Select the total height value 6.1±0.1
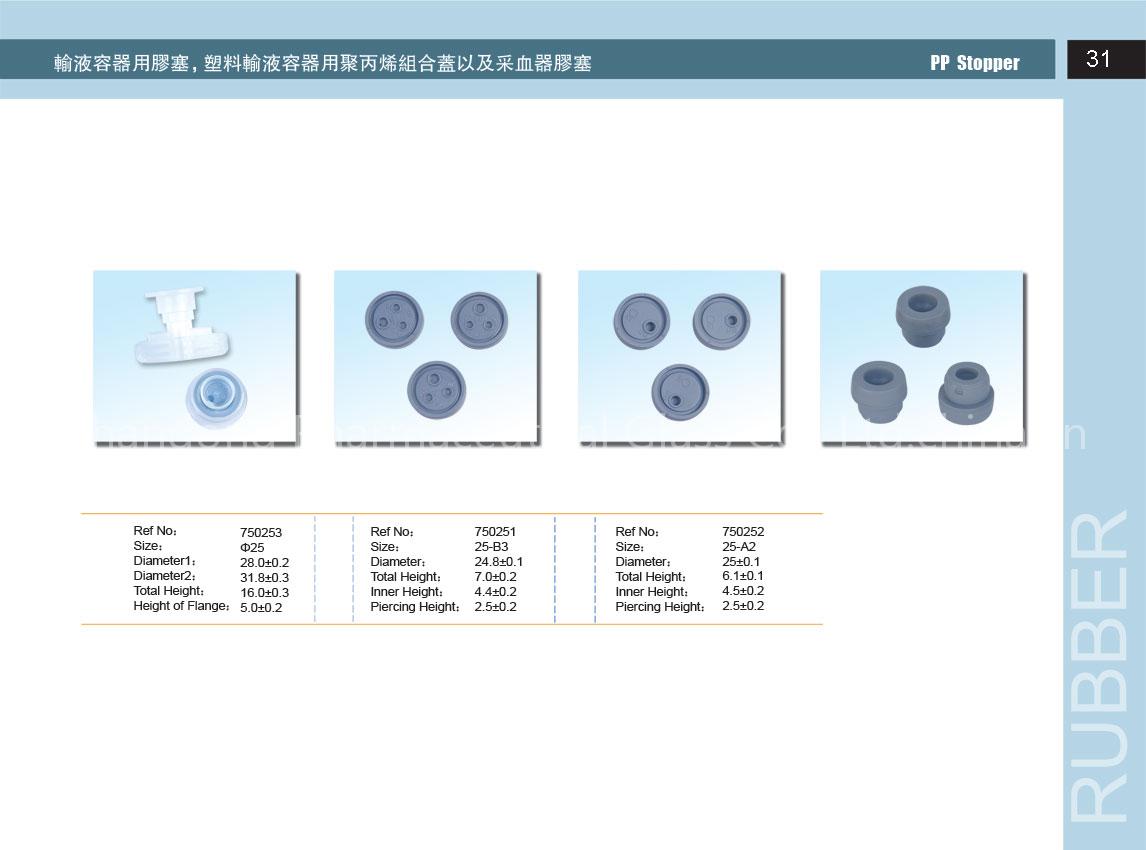This screenshot has height=850, width=1146. [743, 576]
